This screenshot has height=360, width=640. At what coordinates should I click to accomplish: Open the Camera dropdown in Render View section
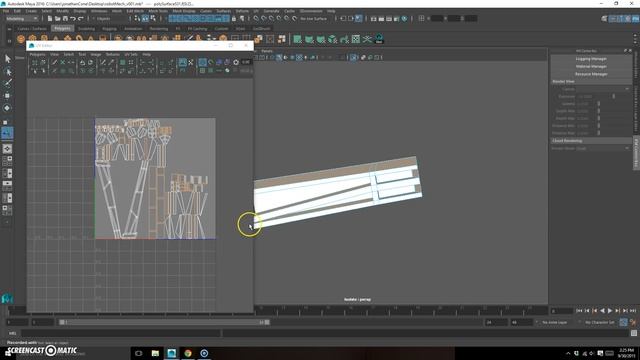pyautogui.click(x=603, y=89)
